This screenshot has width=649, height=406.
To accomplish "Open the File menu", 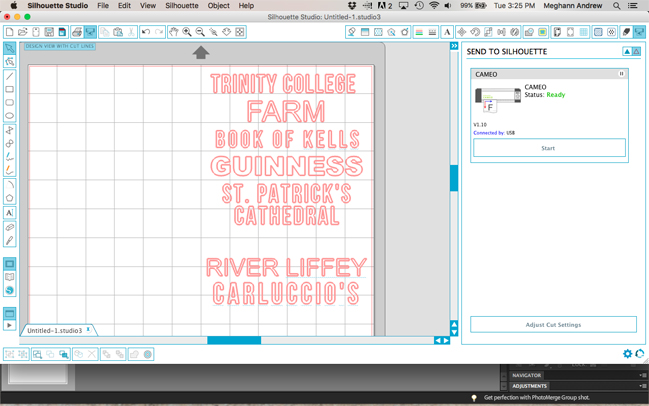I will pos(103,5).
